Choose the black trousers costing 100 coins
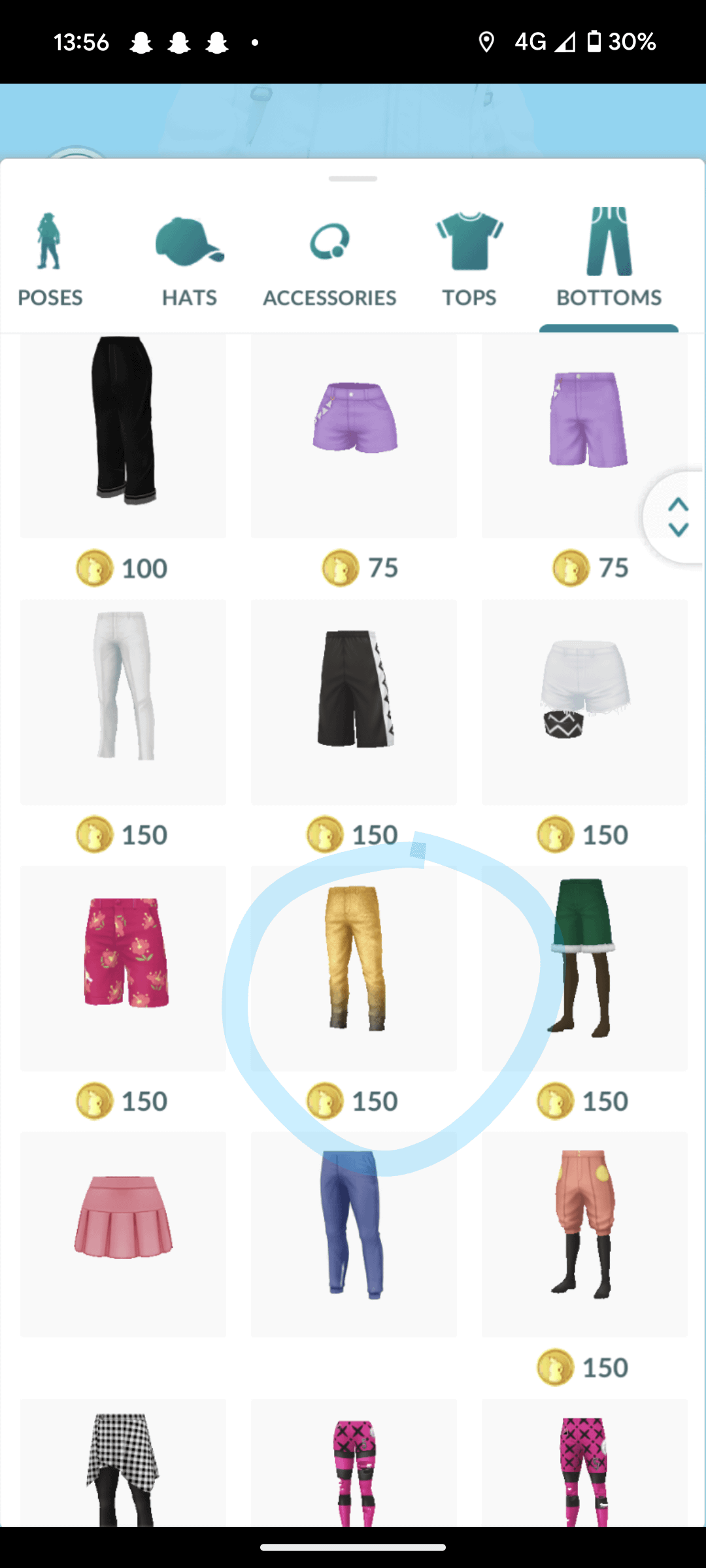Screen dimensions: 706x1568 tap(123, 436)
